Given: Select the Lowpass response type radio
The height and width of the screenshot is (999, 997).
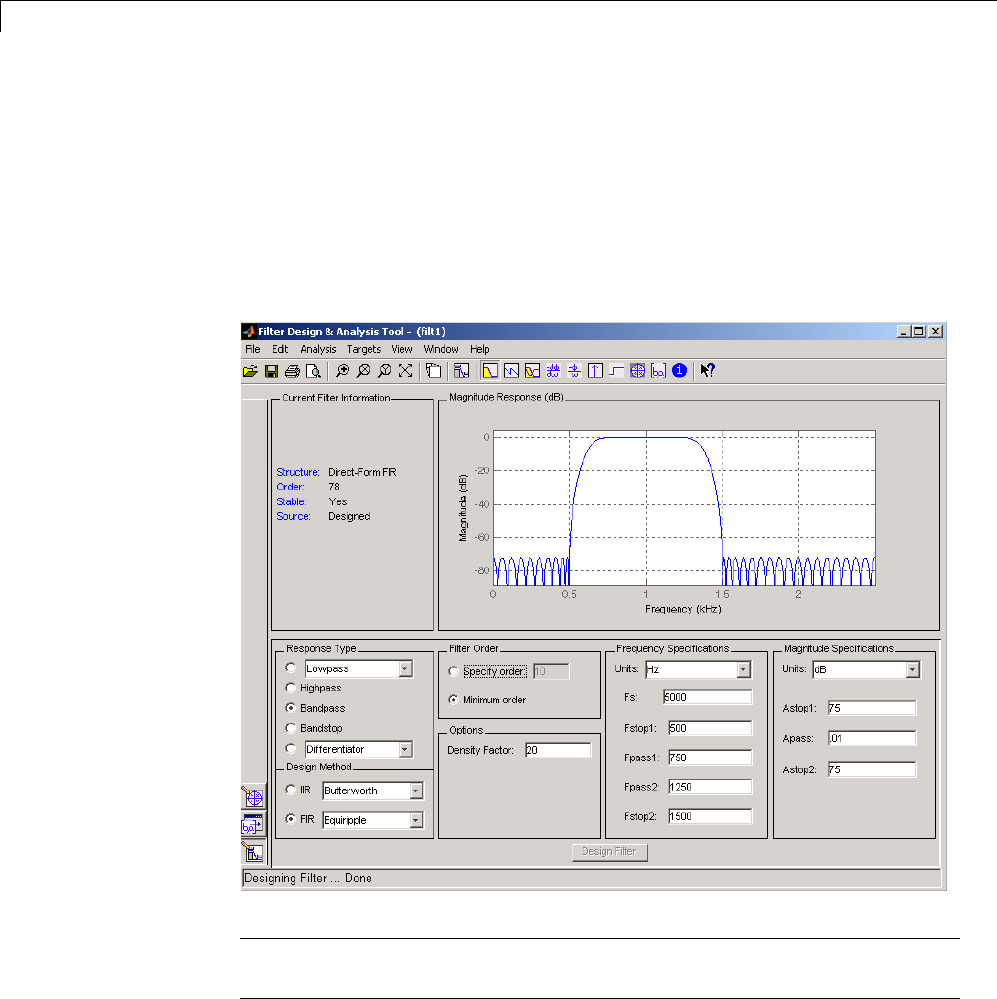Looking at the screenshot, I should tap(291, 668).
